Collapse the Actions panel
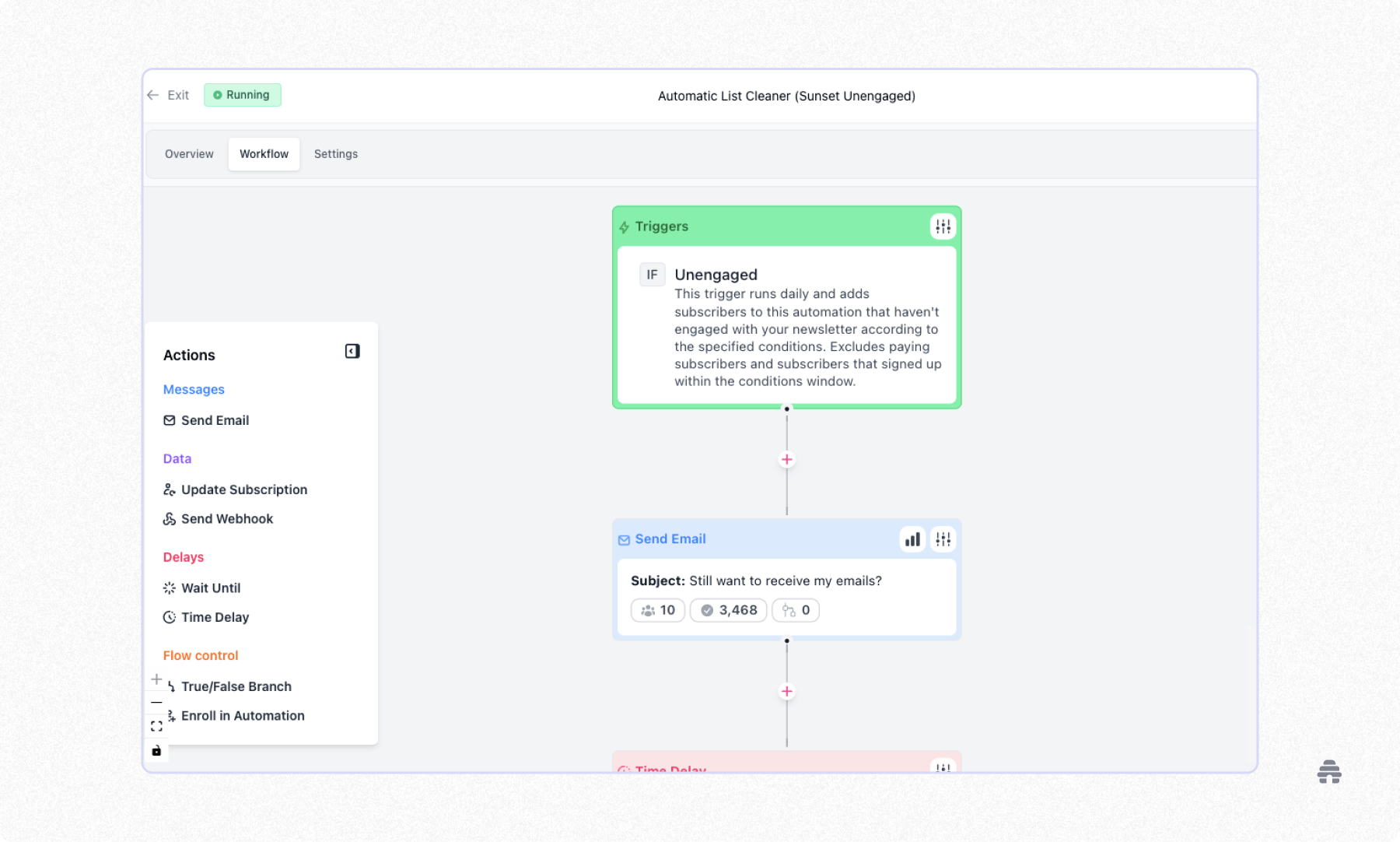Viewport: 1400px width, 842px height. coord(352,351)
